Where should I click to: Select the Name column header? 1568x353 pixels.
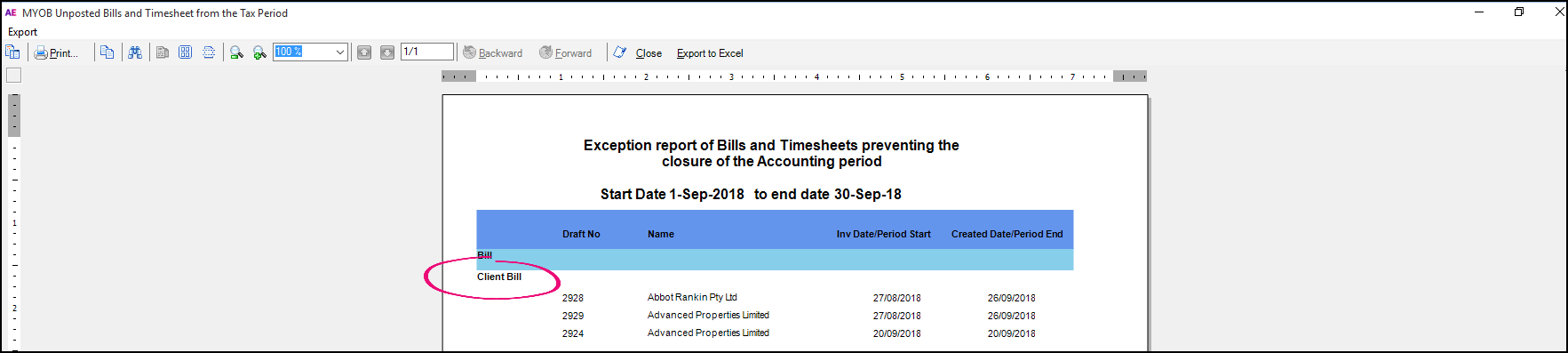pos(661,234)
